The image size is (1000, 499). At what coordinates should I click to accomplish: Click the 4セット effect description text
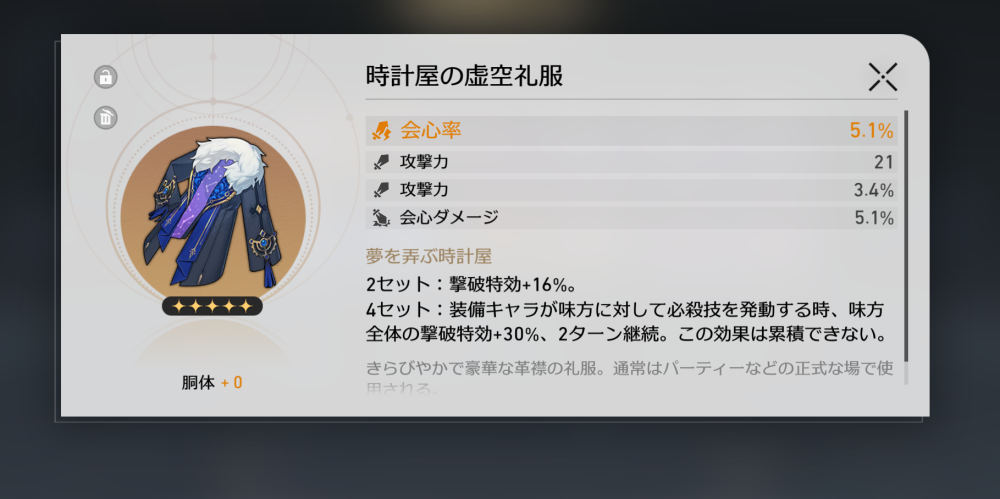coord(627,322)
